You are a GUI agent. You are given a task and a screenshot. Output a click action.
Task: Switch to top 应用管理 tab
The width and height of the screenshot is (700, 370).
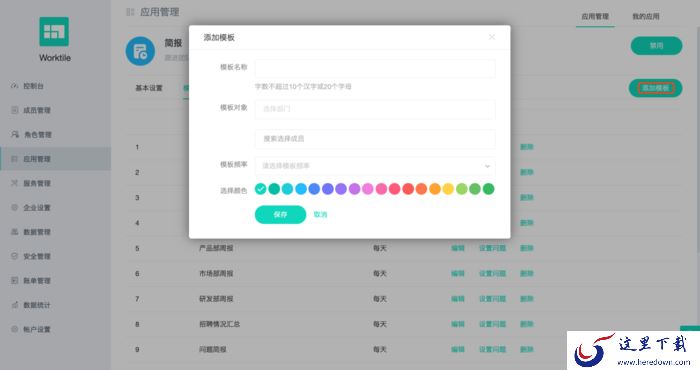595,17
